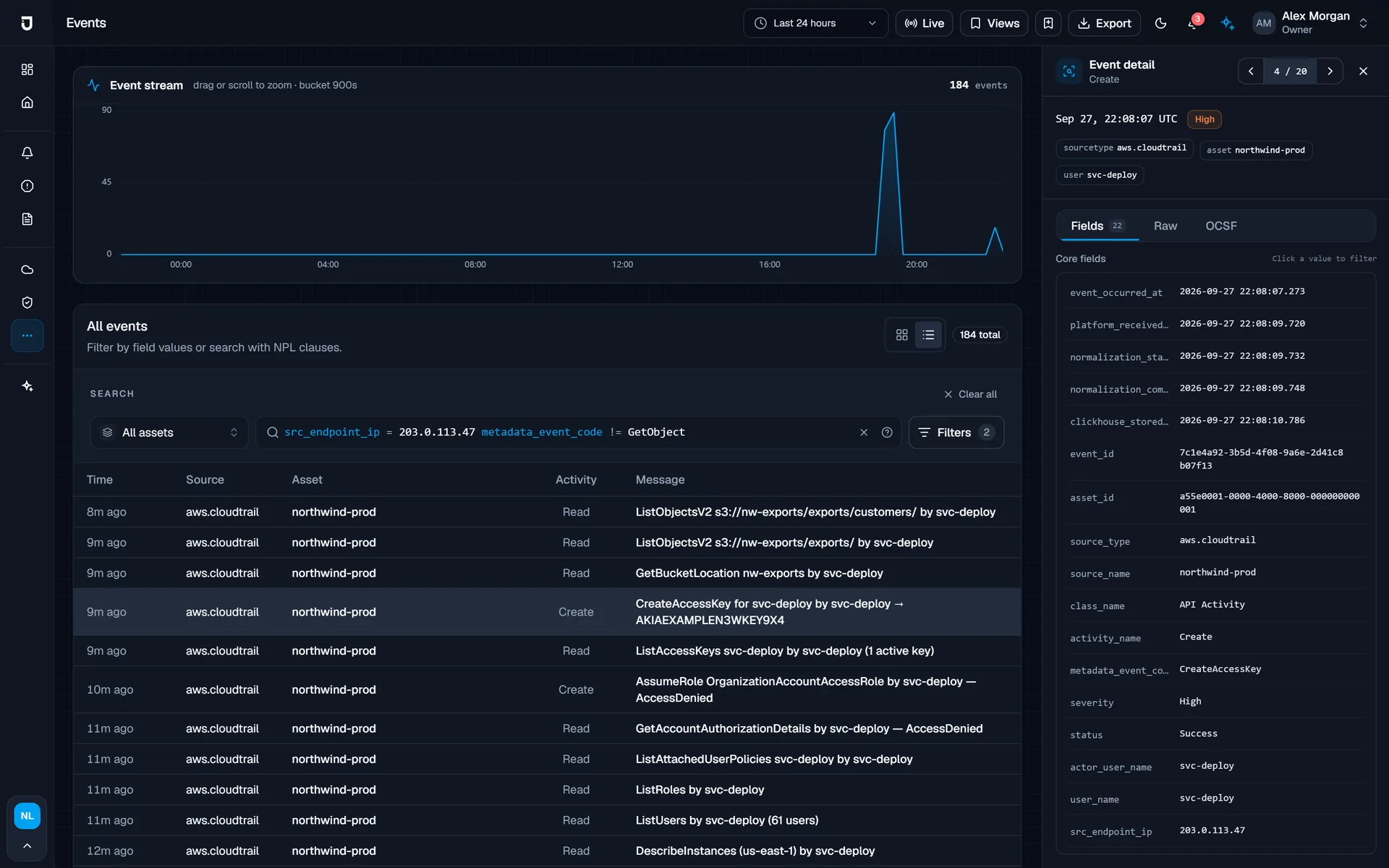1389x868 pixels.
Task: Sort by the Time column header
Action: coord(100,480)
